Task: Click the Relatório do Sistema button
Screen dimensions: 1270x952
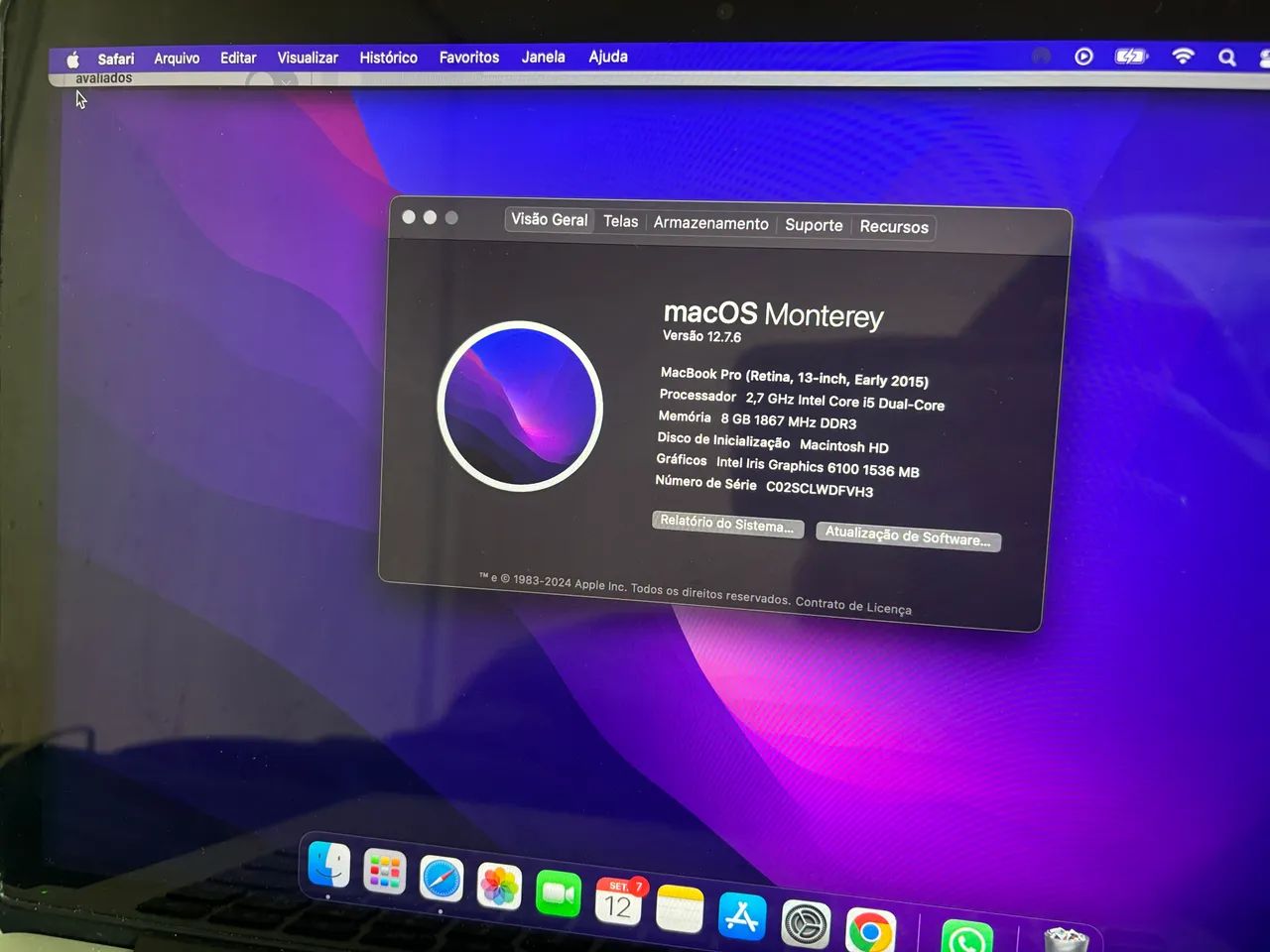Action: [x=727, y=524]
